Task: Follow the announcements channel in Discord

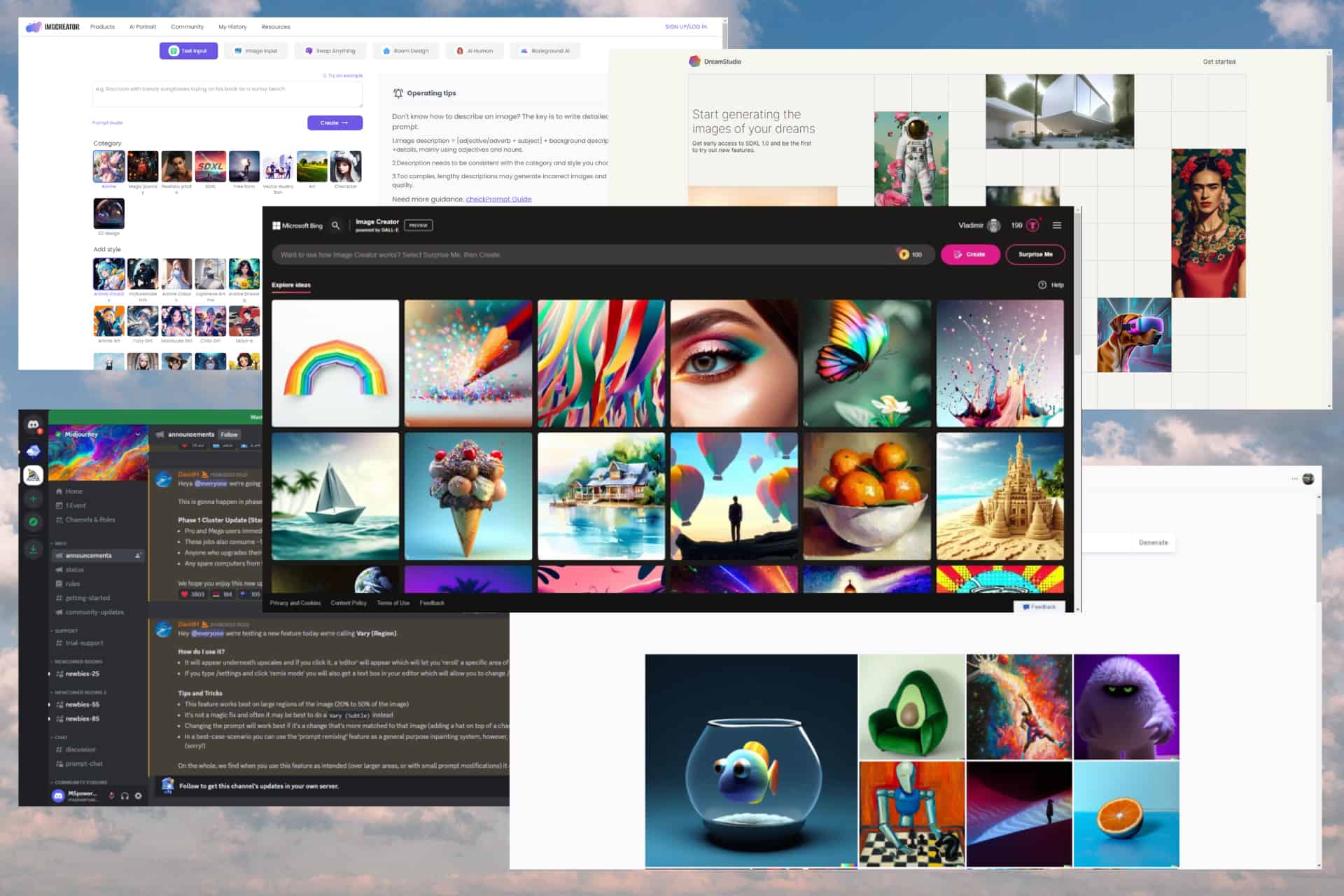Action: pos(229,435)
